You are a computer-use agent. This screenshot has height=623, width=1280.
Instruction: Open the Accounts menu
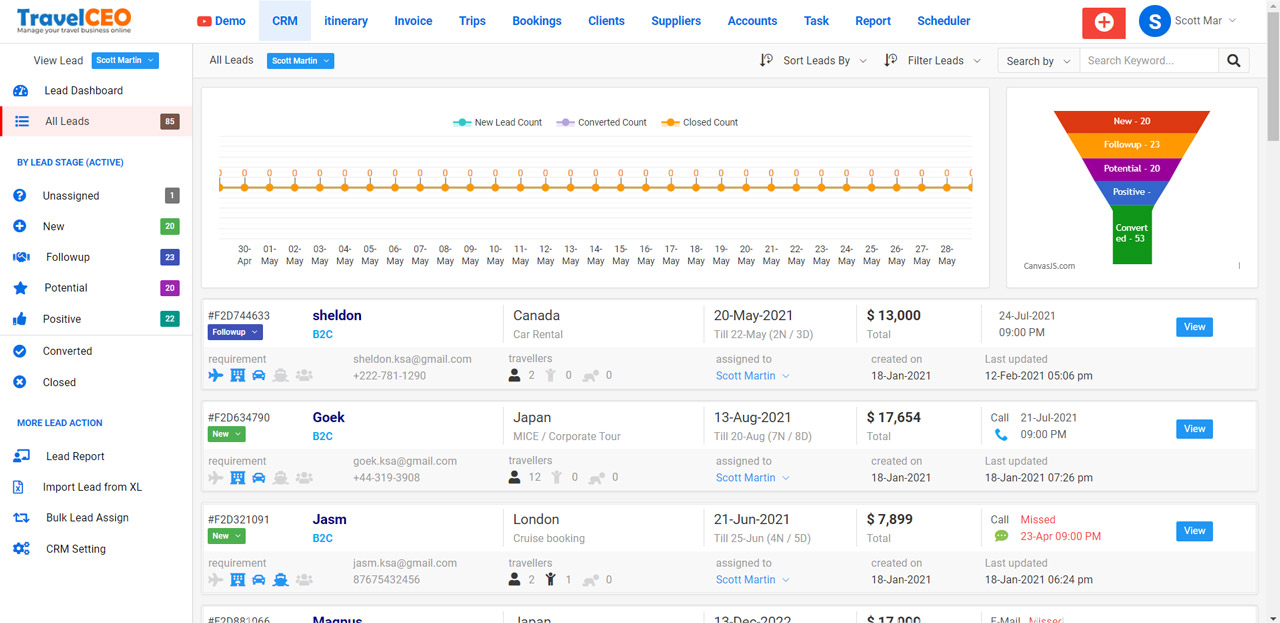point(752,21)
